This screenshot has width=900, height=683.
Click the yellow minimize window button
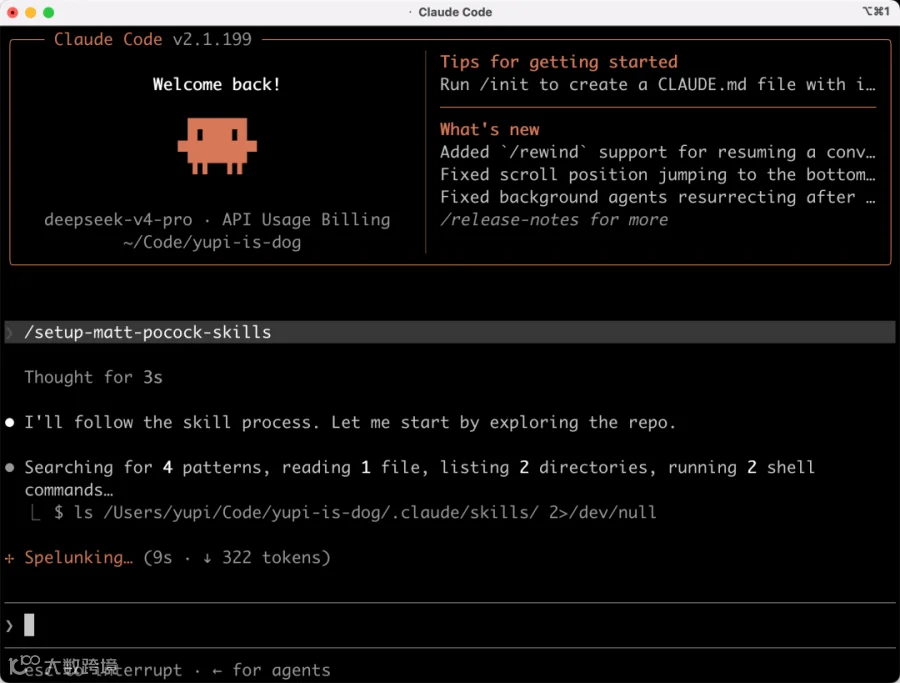click(30, 12)
